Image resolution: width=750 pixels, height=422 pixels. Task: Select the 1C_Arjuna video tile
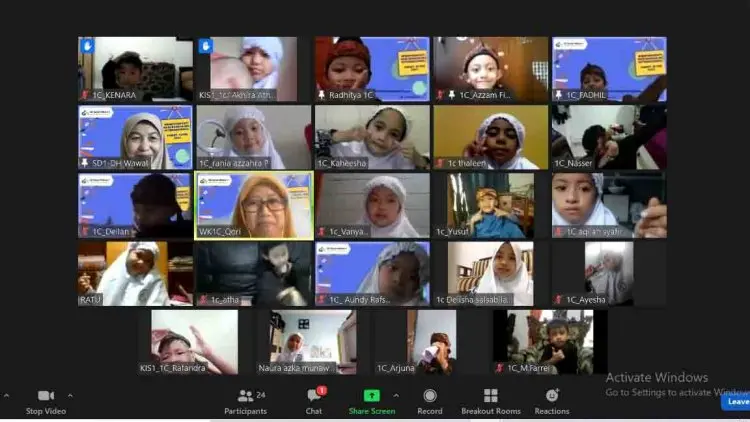[431, 342]
